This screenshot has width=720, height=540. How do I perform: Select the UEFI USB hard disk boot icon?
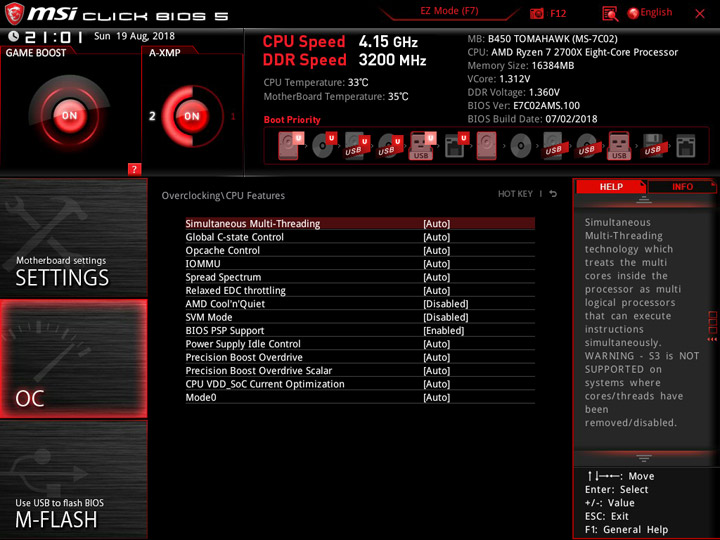click(x=356, y=146)
